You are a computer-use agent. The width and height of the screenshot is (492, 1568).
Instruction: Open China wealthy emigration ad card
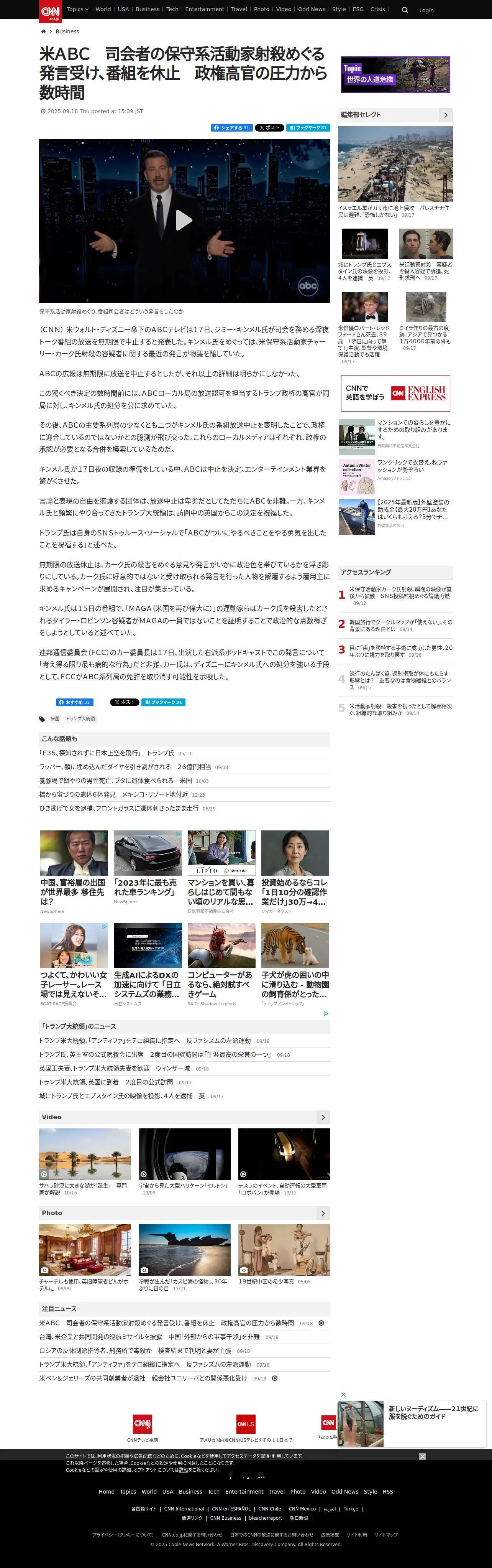pyautogui.click(x=74, y=872)
